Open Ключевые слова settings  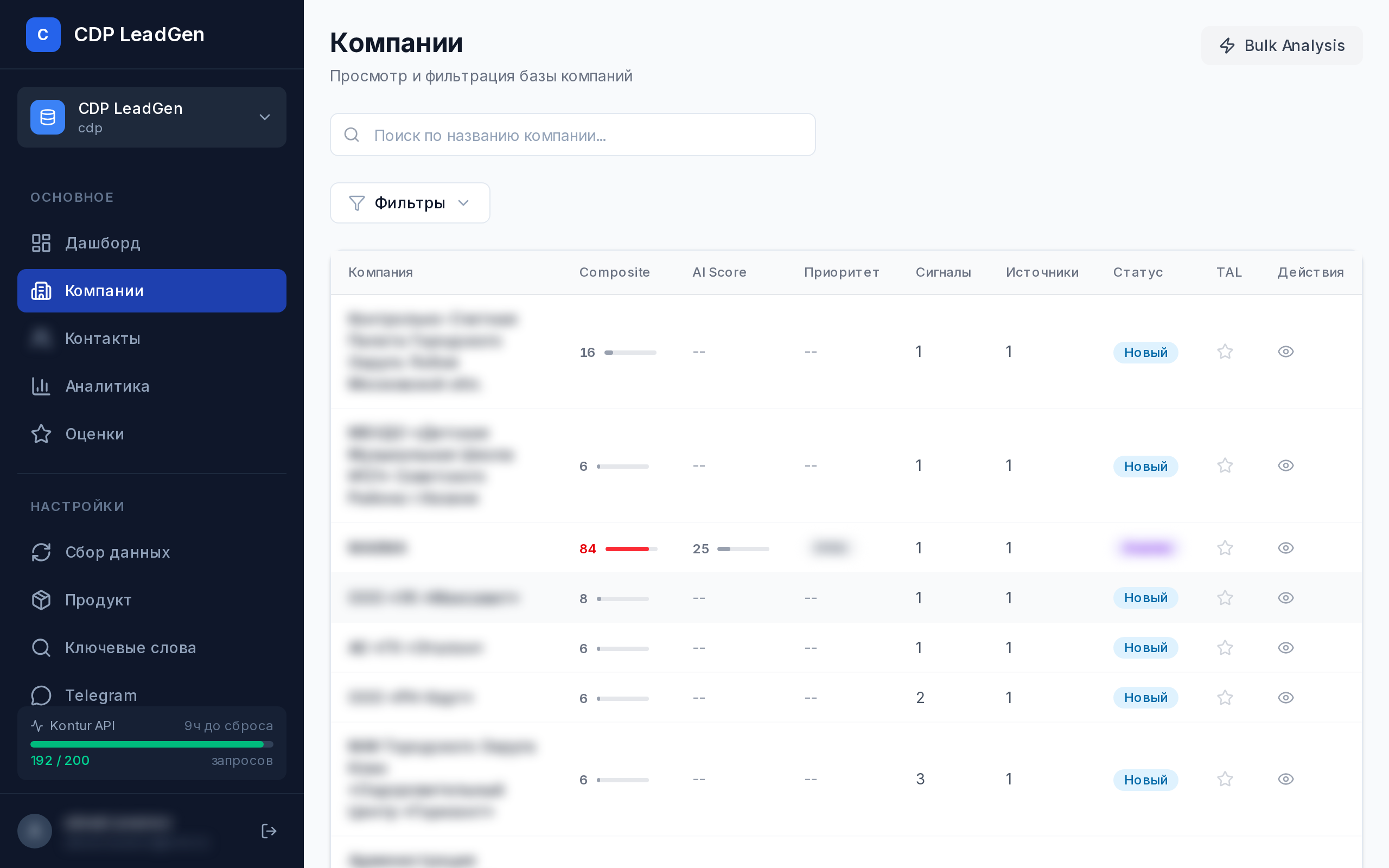point(130,648)
